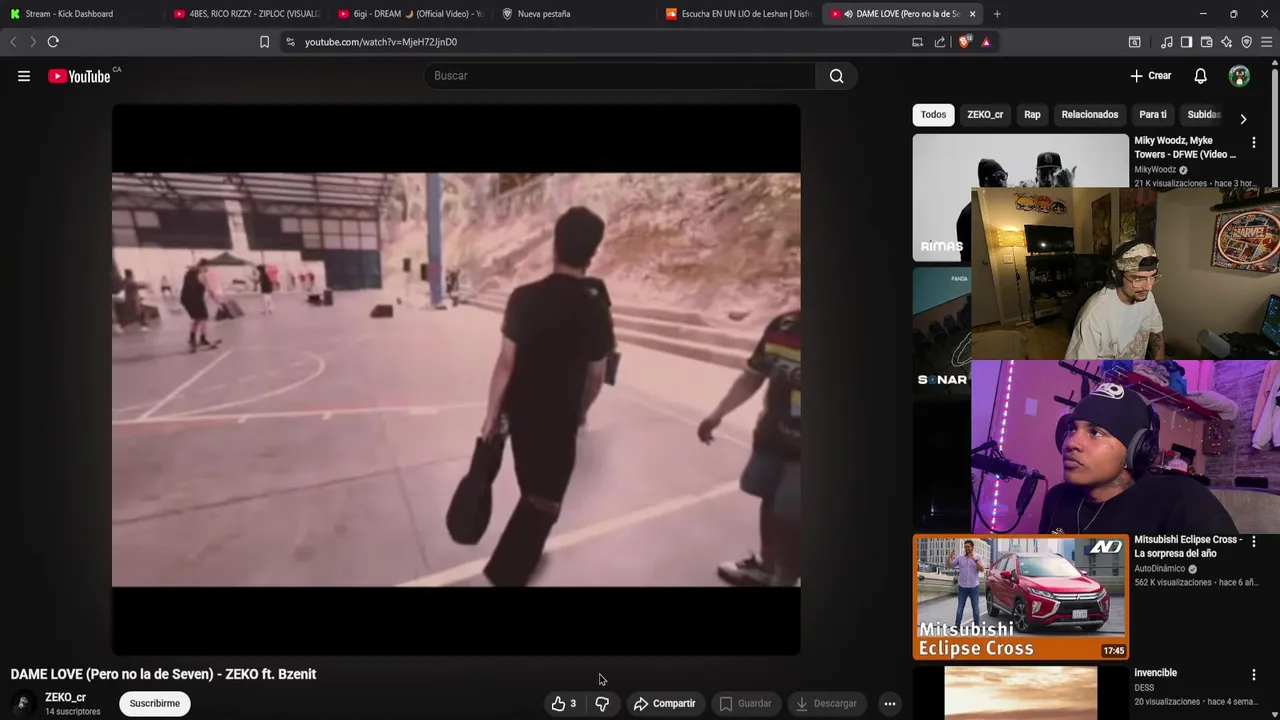1280x720 pixels.
Task: Open Mitsubishi Eclipse Cross thumbnail
Action: click(1020, 597)
